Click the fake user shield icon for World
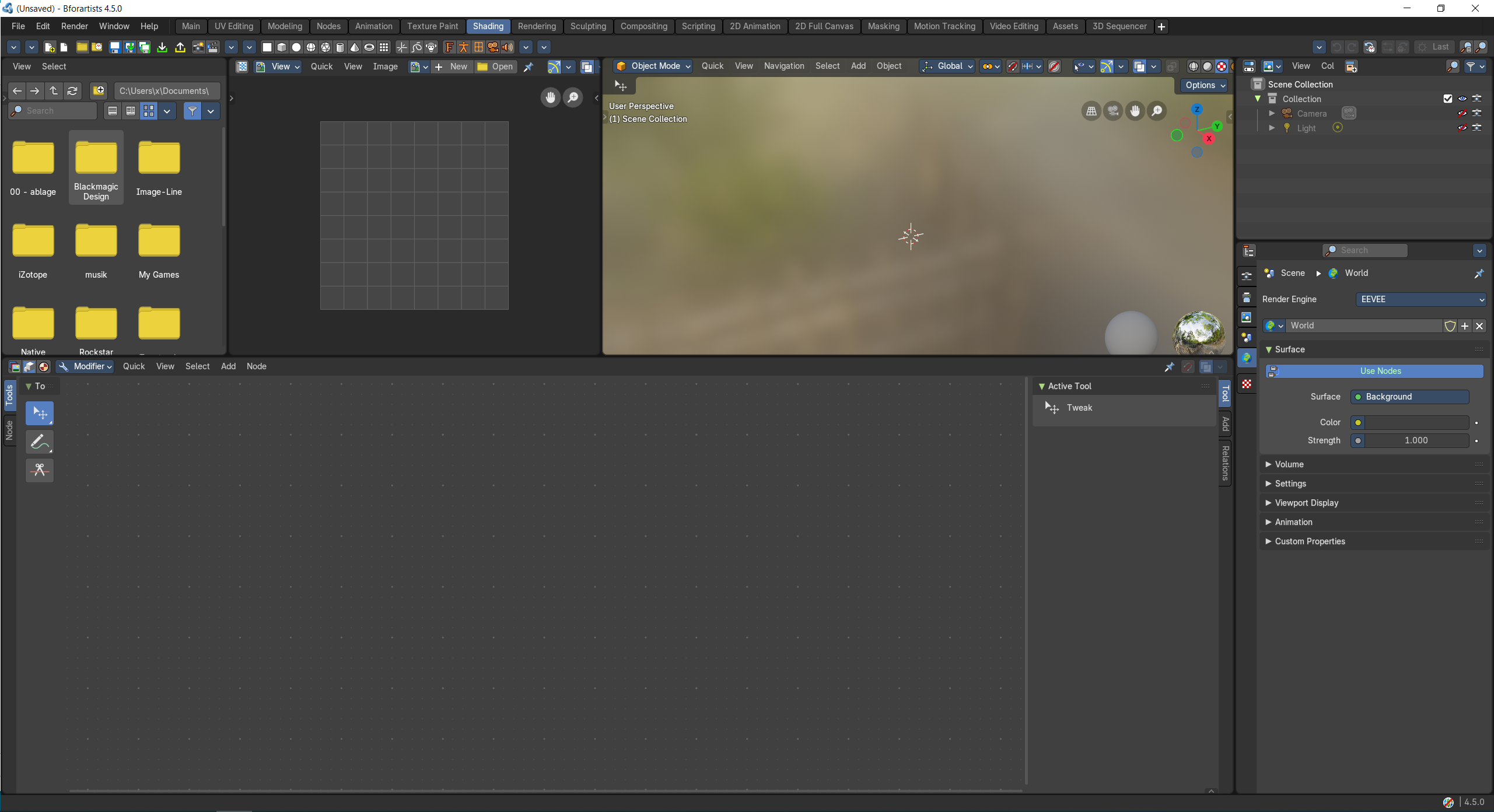The width and height of the screenshot is (1494, 812). tap(1450, 326)
